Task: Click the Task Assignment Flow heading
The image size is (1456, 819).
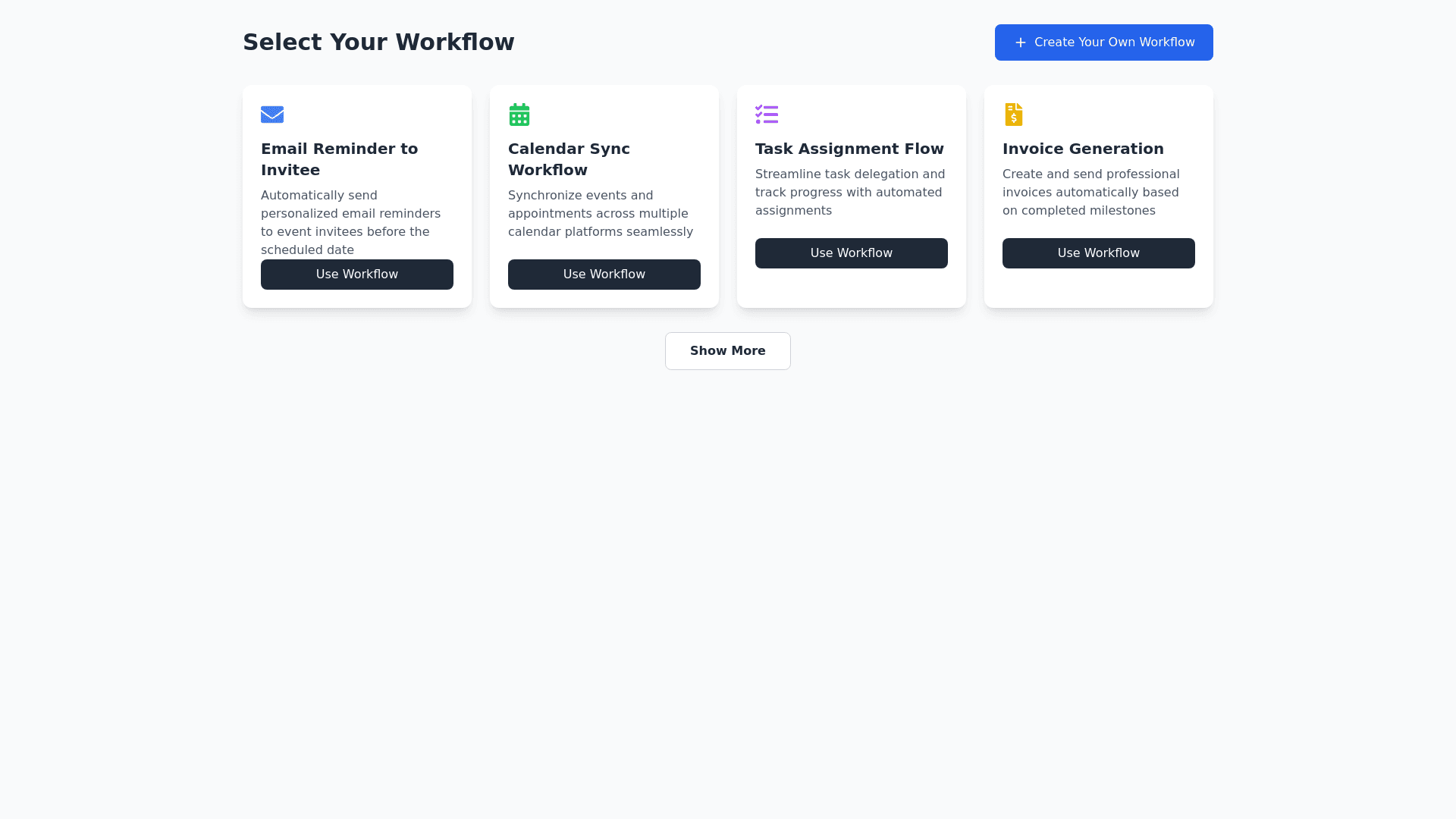Action: coord(849,149)
